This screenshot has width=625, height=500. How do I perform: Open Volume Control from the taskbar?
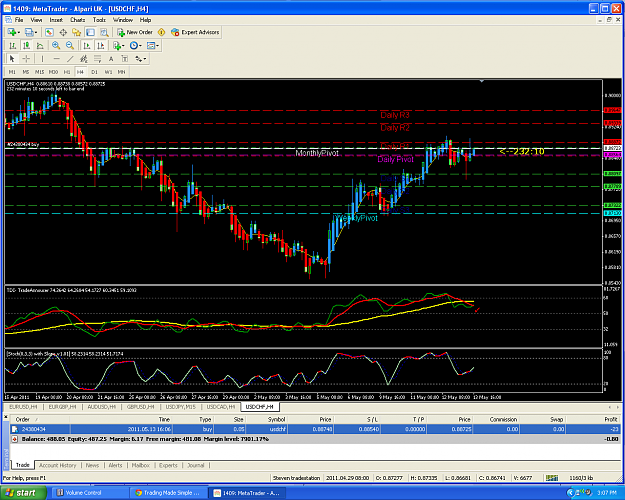click(x=90, y=493)
